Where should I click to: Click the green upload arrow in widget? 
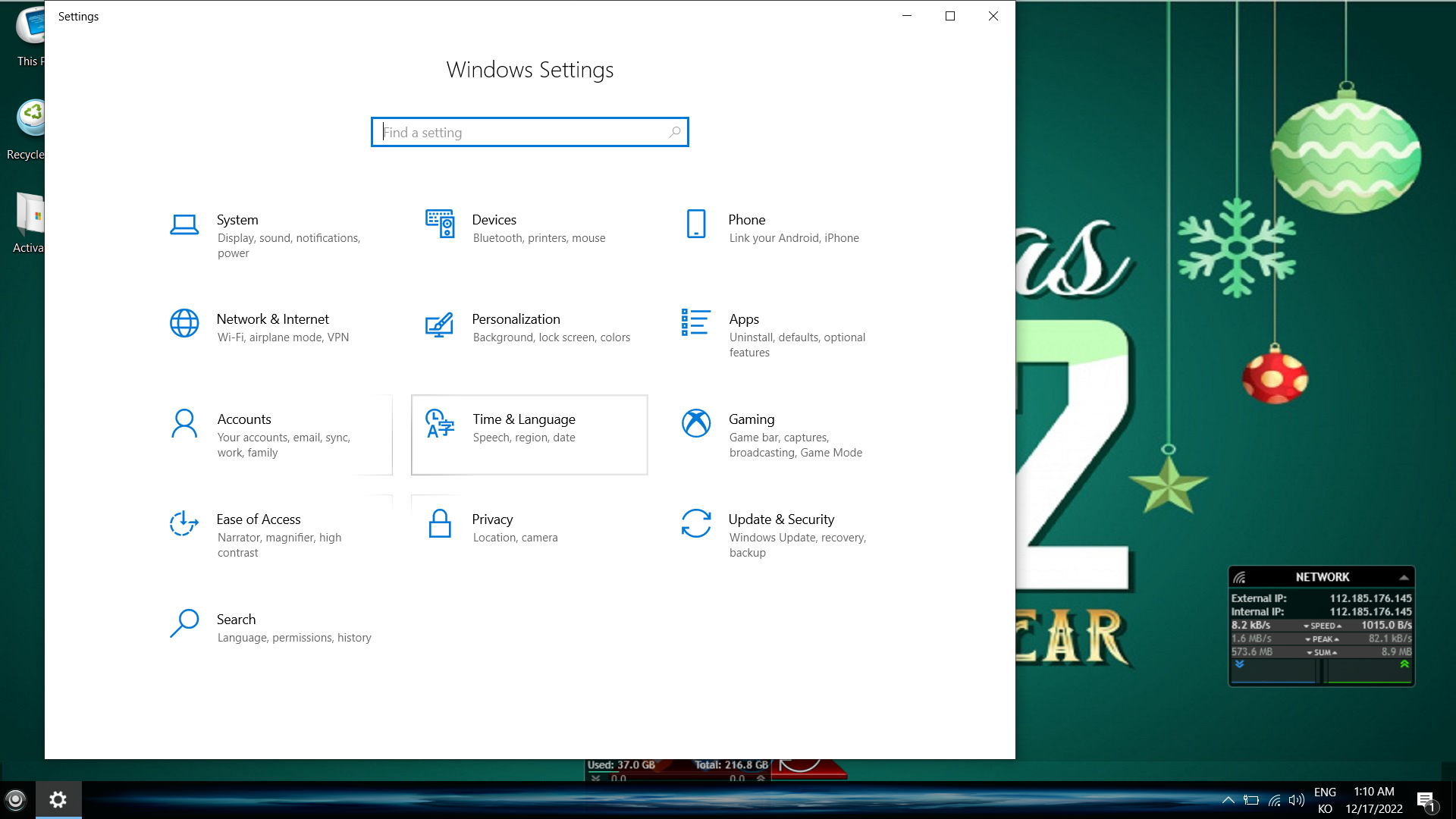[1404, 664]
